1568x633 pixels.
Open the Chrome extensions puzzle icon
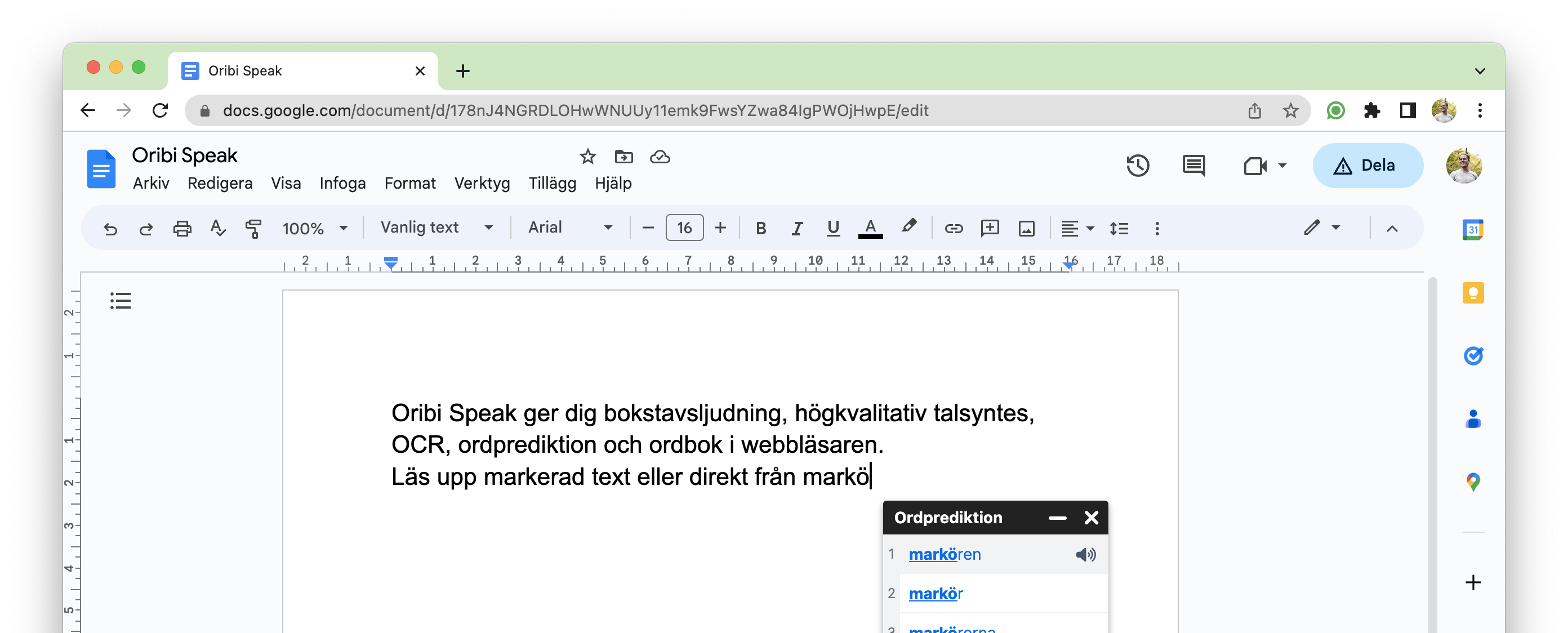(x=1371, y=111)
